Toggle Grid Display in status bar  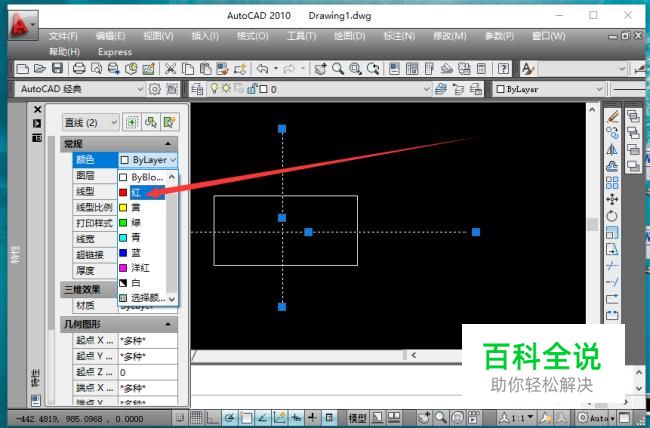point(196,418)
